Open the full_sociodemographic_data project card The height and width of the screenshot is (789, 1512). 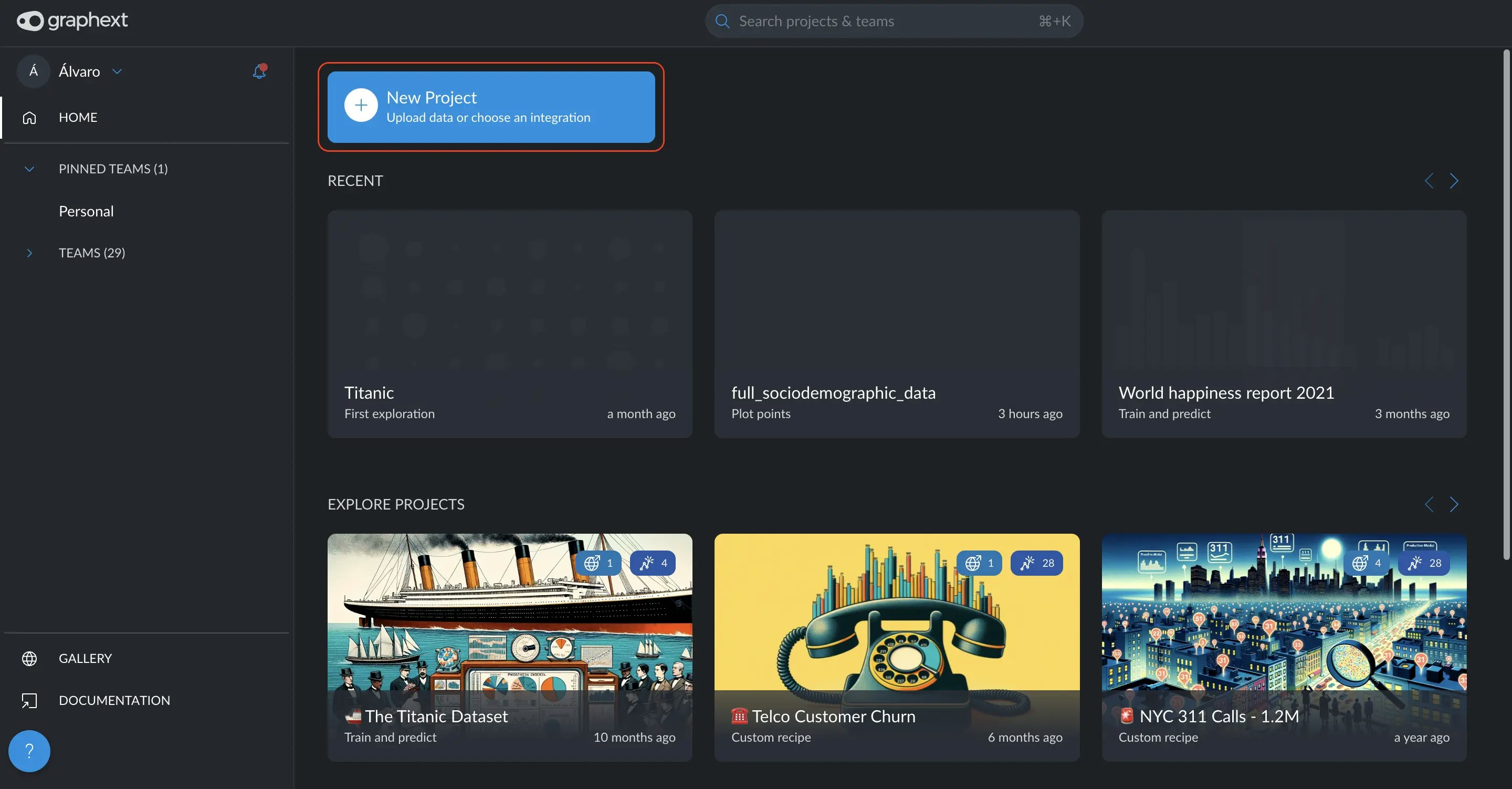tap(896, 323)
